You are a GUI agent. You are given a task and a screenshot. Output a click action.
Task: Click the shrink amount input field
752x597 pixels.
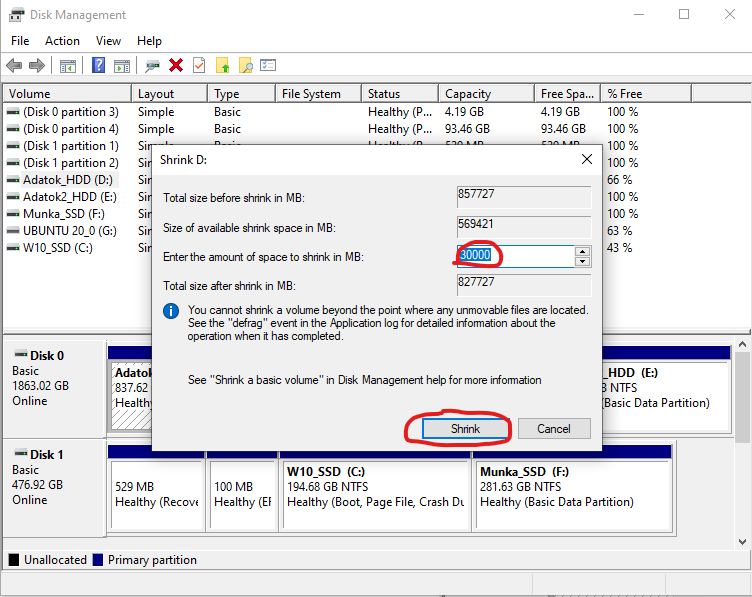[514, 256]
